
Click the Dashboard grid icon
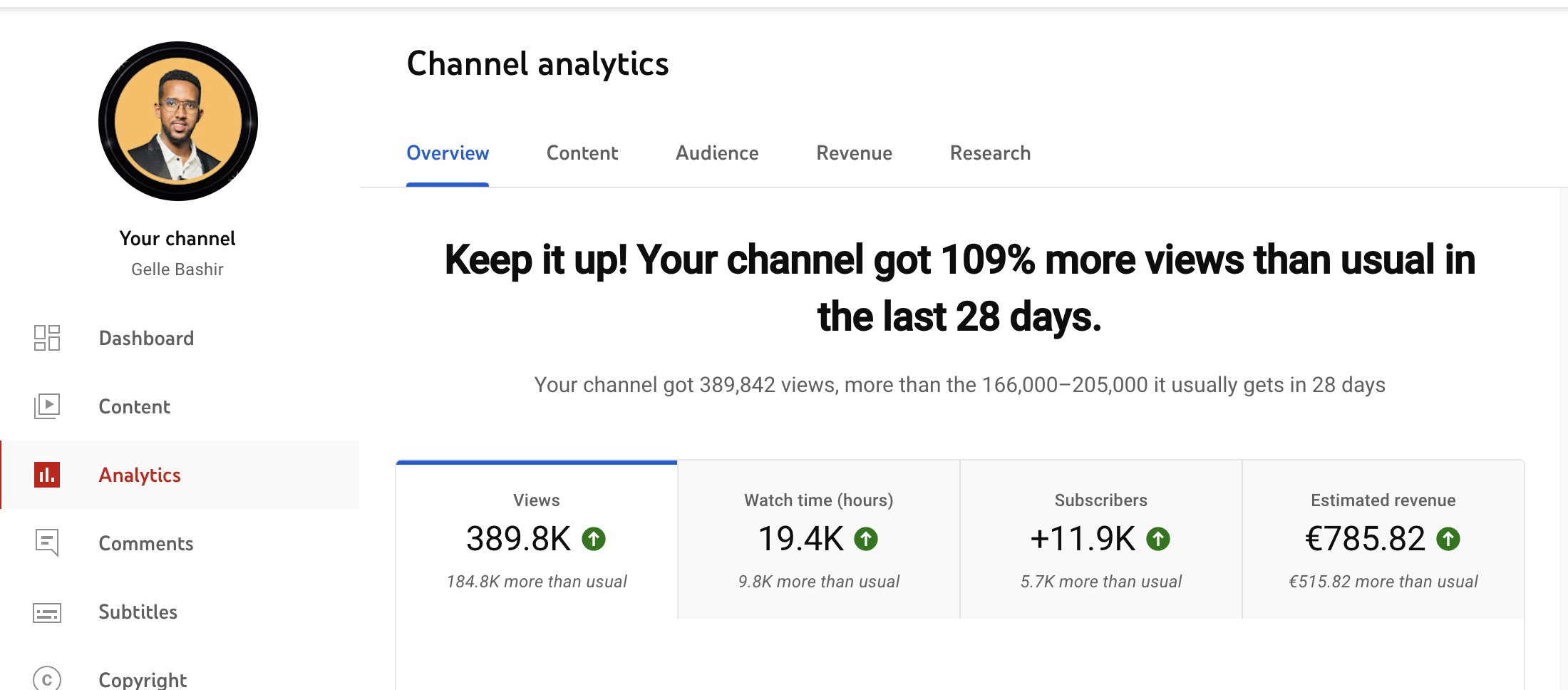(x=47, y=338)
